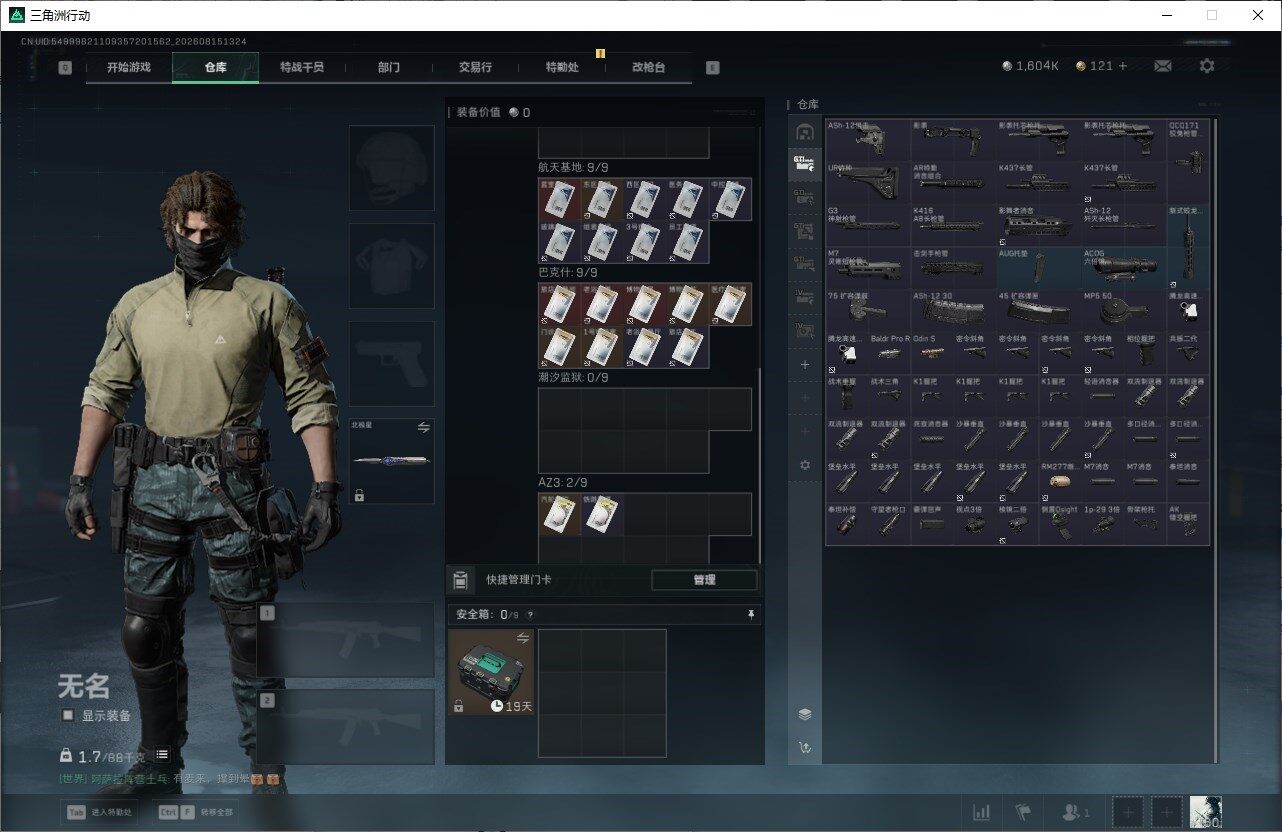Click the flag icon in the bottom bar
The height and width of the screenshot is (832, 1282).
point(1022,812)
